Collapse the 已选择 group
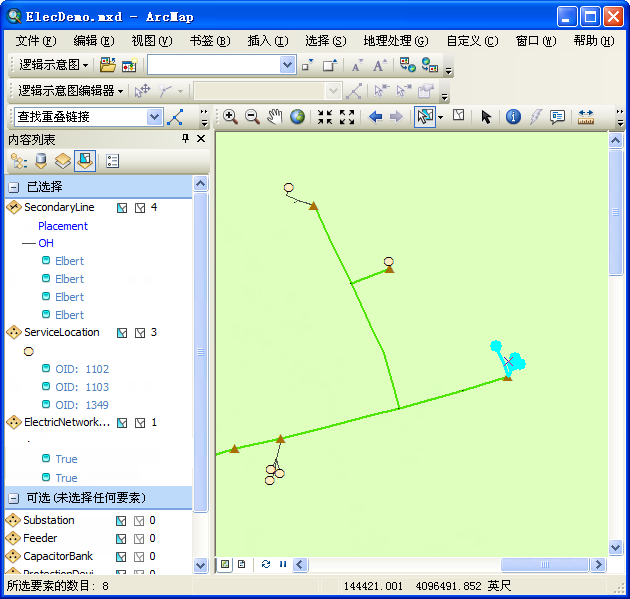 coord(14,187)
